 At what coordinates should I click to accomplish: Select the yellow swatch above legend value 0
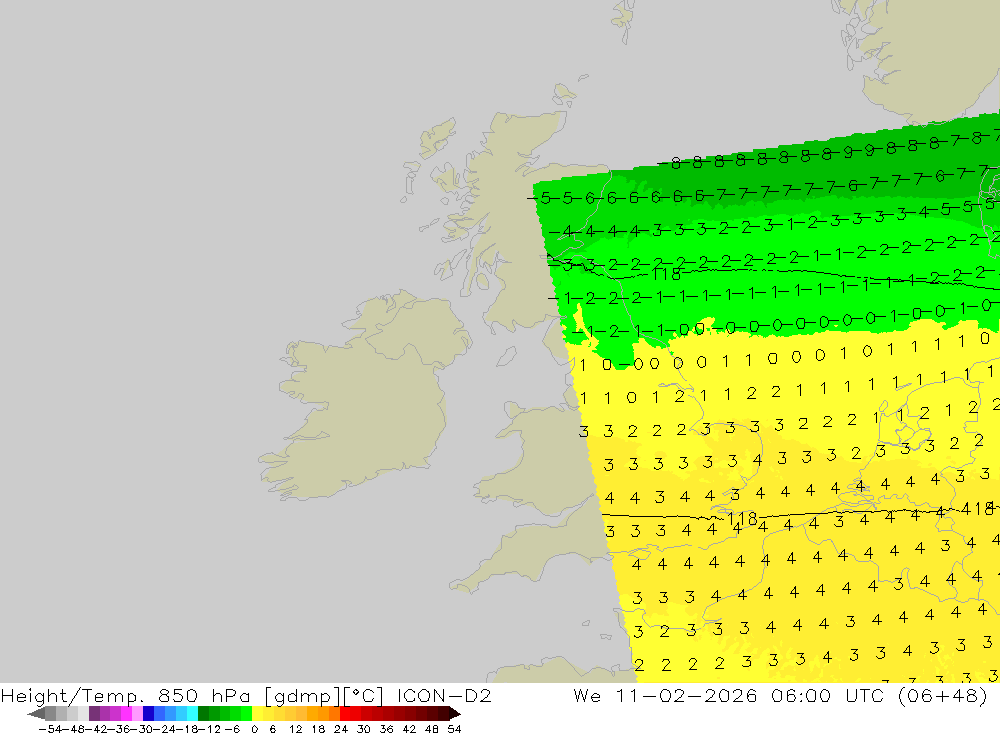coord(257,714)
